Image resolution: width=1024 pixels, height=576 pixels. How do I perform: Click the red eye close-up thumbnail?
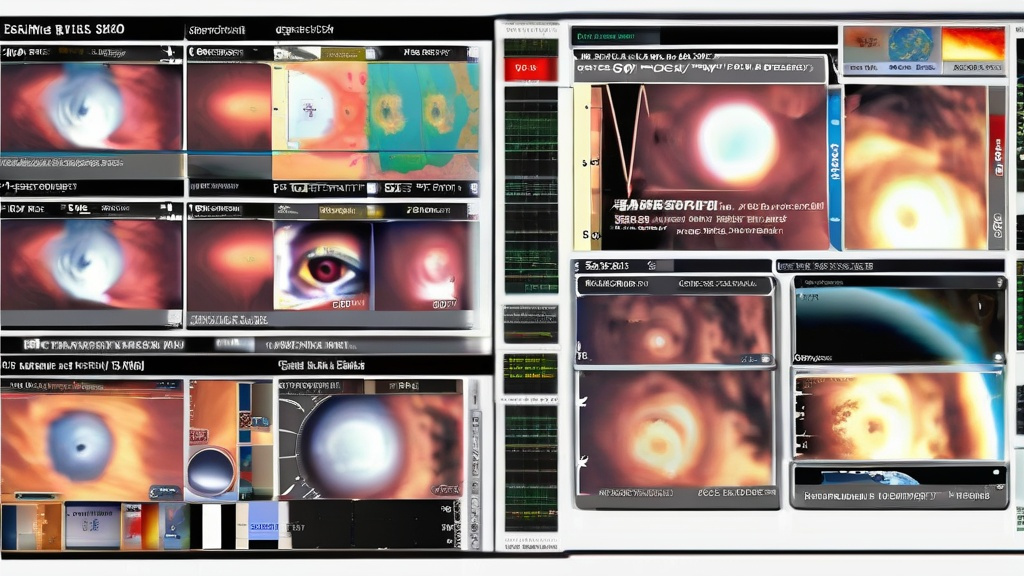[x=322, y=266]
